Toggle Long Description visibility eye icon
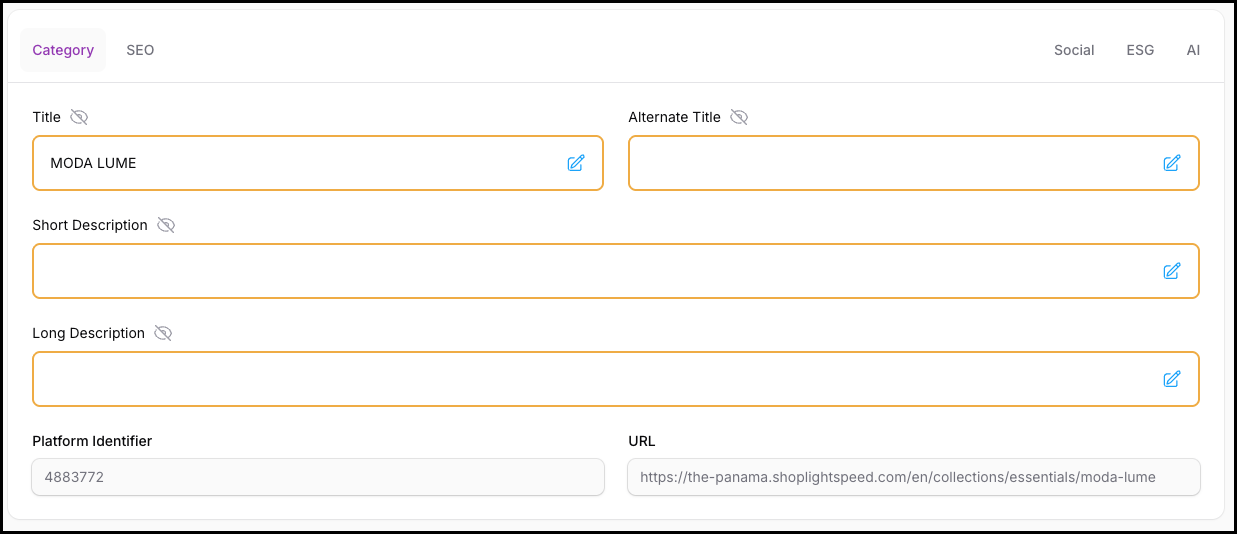Image resolution: width=1237 pixels, height=534 pixels. [163, 333]
